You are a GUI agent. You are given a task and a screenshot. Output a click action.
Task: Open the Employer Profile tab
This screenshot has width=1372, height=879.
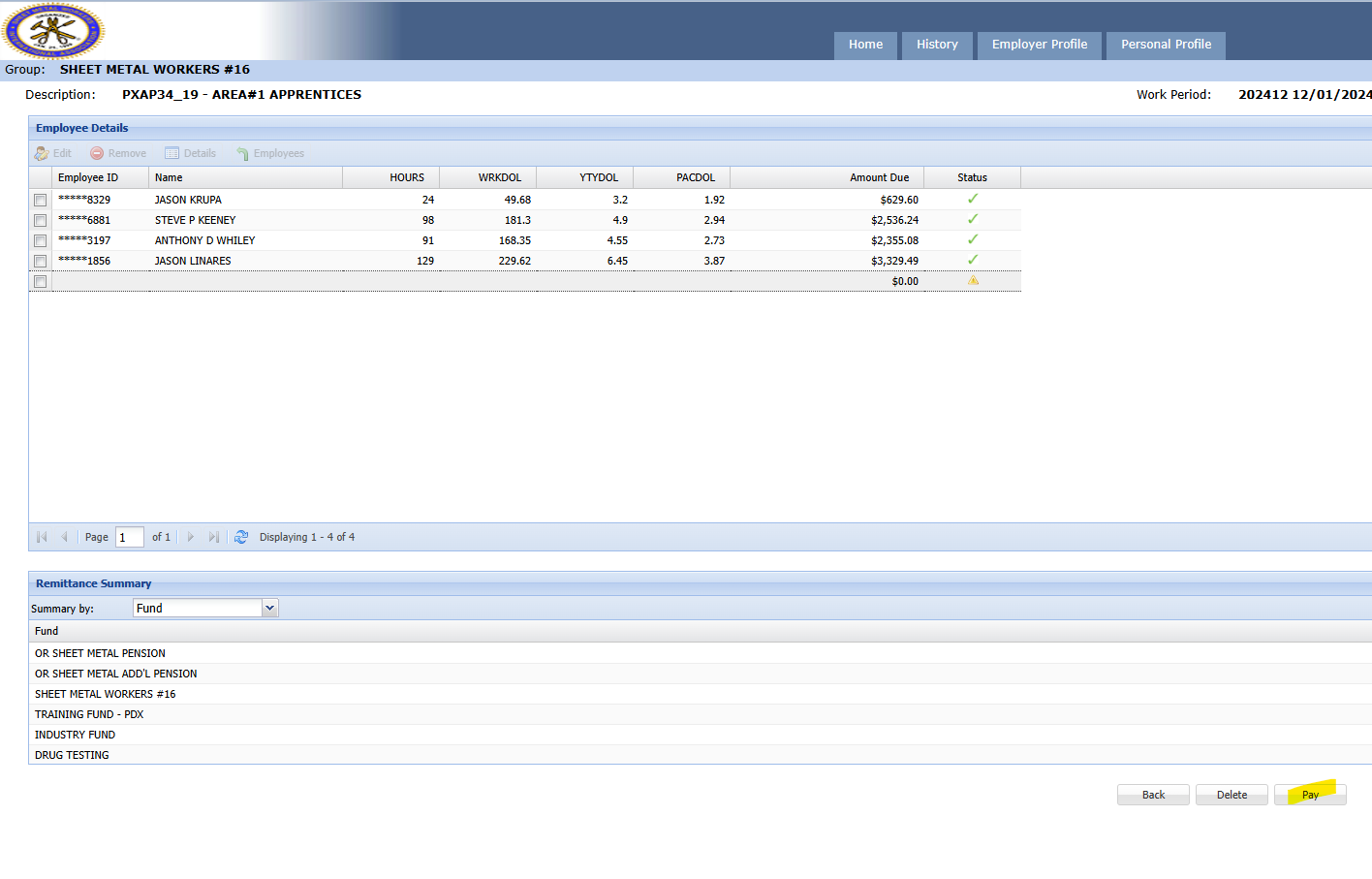pos(1040,45)
